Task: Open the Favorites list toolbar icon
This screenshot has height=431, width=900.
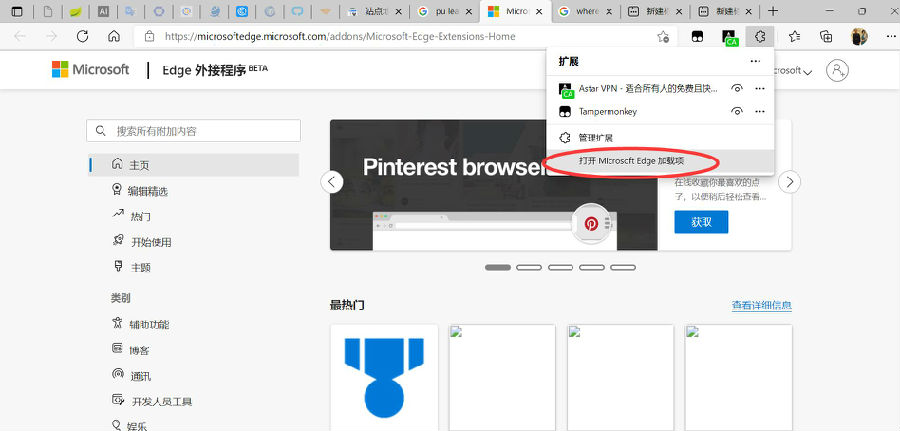Action: (x=794, y=37)
